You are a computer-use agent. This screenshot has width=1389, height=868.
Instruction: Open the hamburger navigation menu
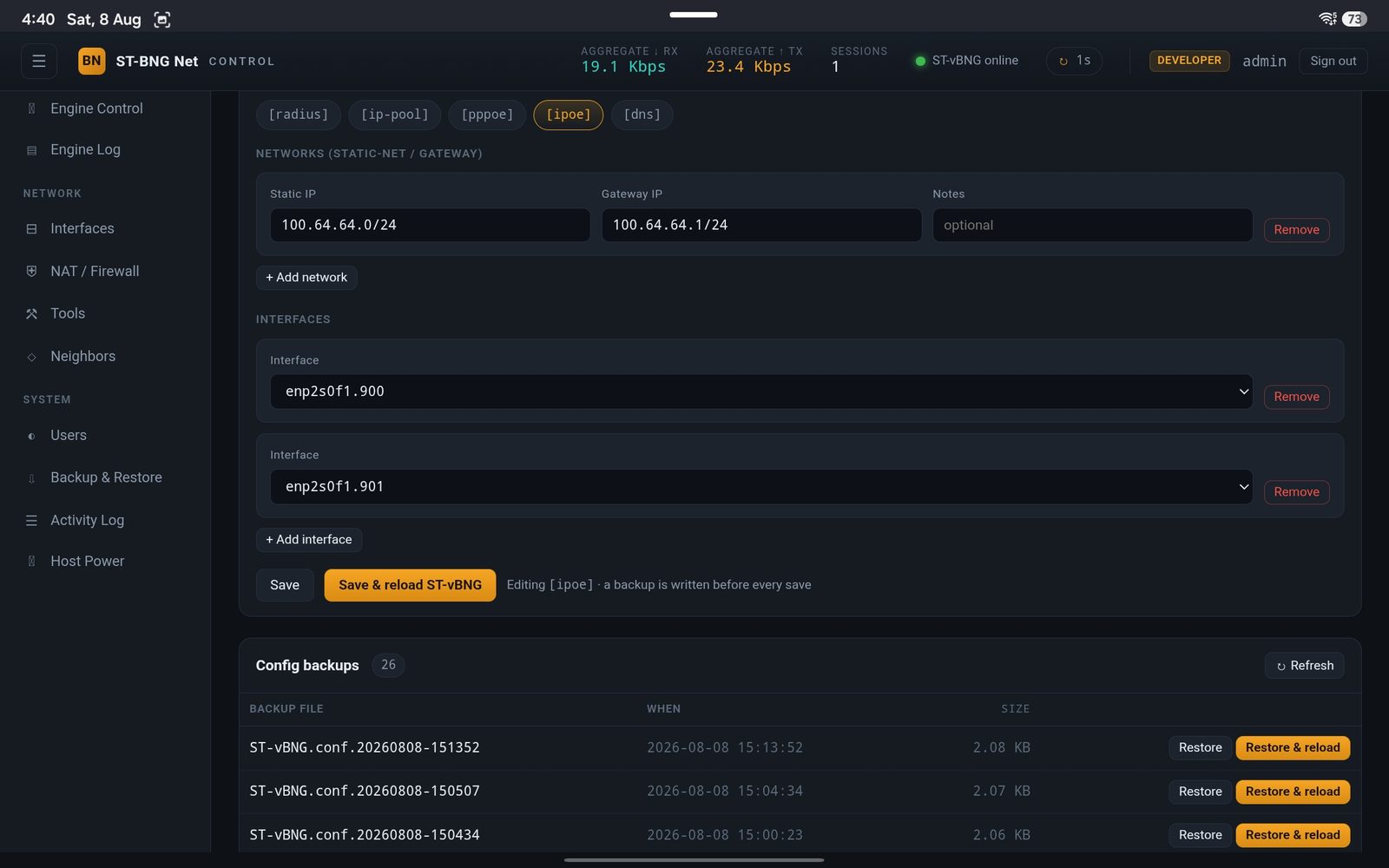point(39,61)
